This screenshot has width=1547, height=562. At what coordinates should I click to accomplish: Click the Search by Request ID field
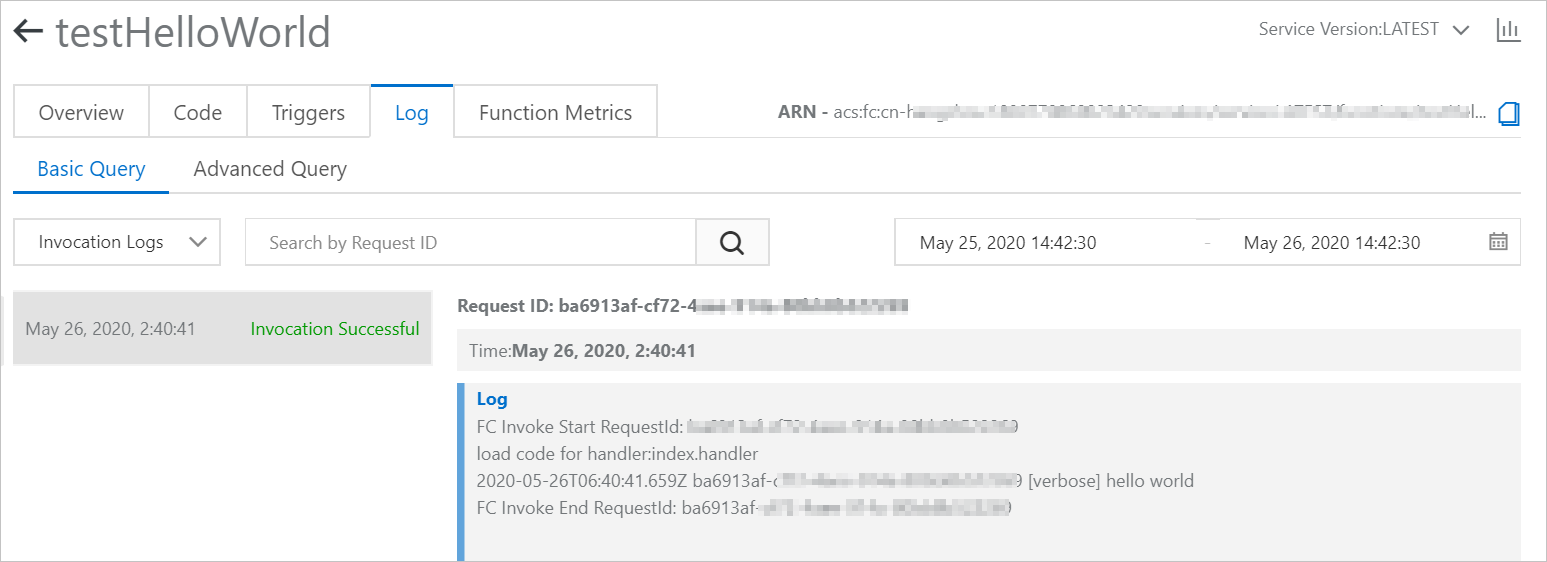point(470,242)
